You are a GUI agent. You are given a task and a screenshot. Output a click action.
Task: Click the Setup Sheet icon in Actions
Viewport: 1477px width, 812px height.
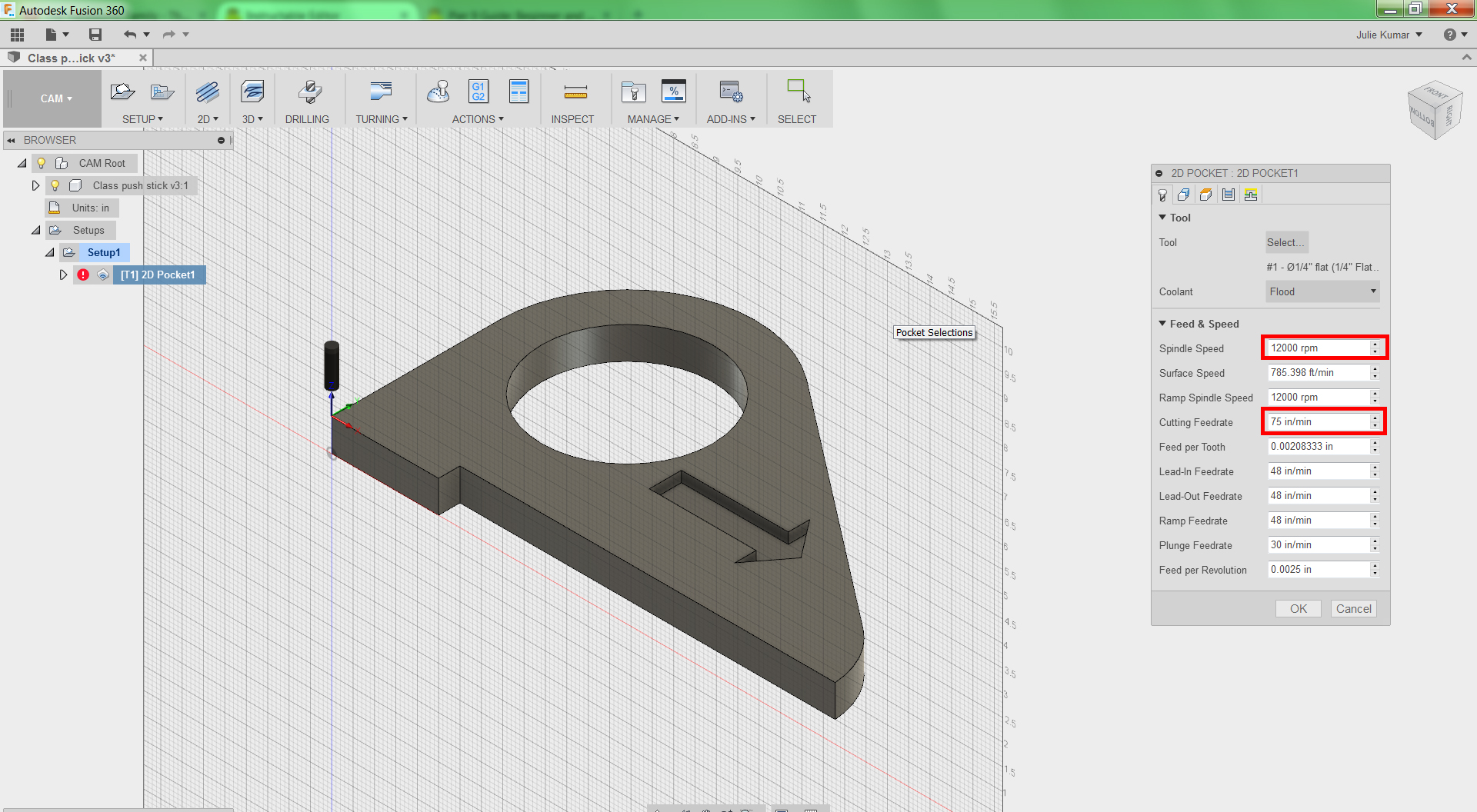(x=519, y=92)
